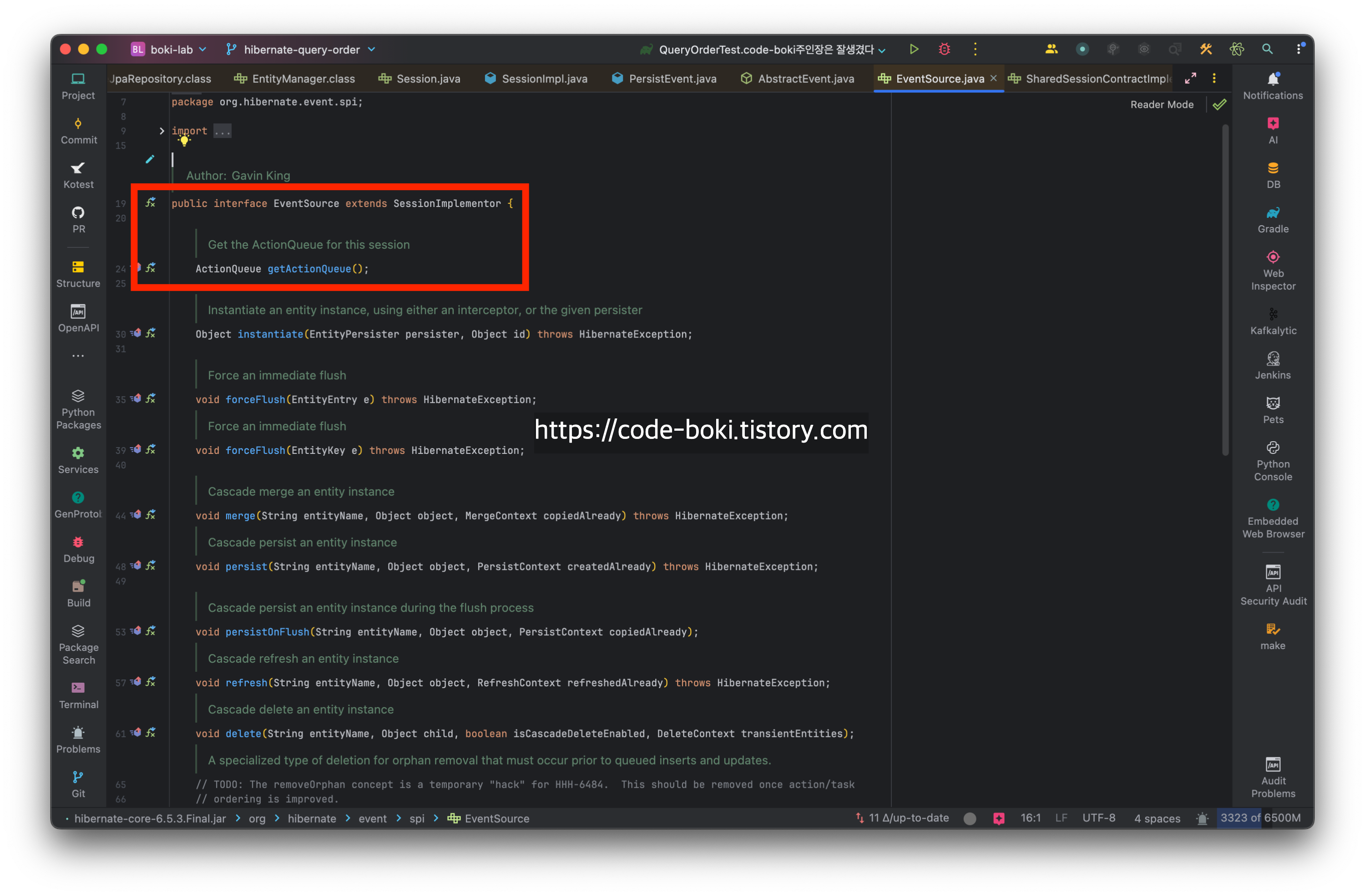Click hibernate breadcrumb in navigation bar

point(311,819)
